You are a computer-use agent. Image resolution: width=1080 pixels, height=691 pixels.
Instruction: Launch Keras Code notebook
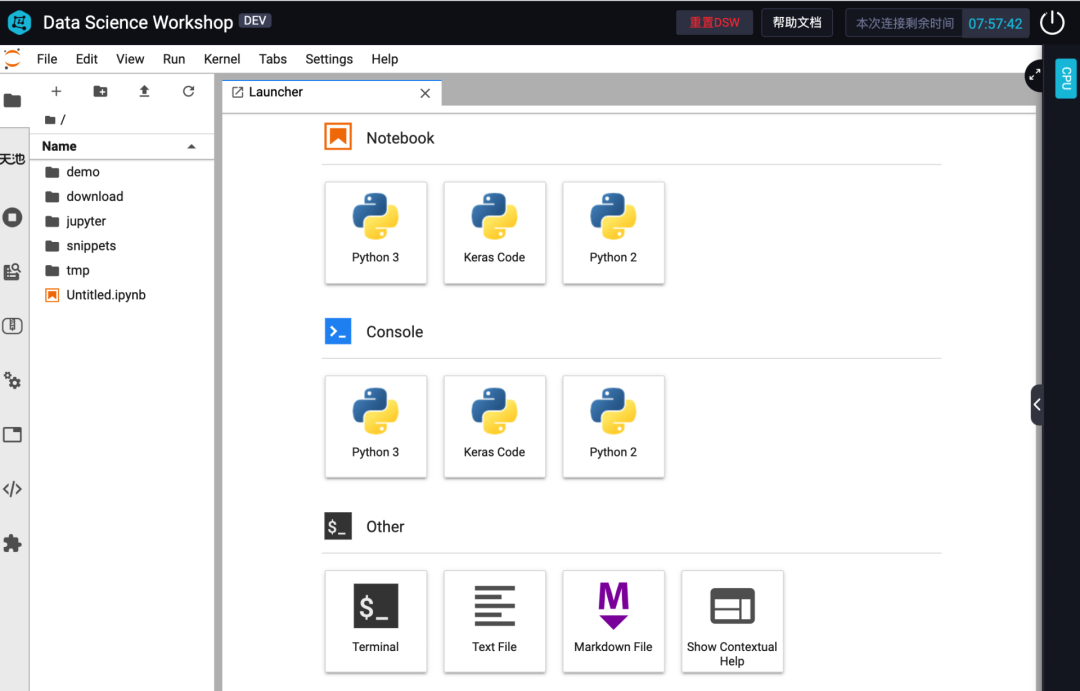495,233
